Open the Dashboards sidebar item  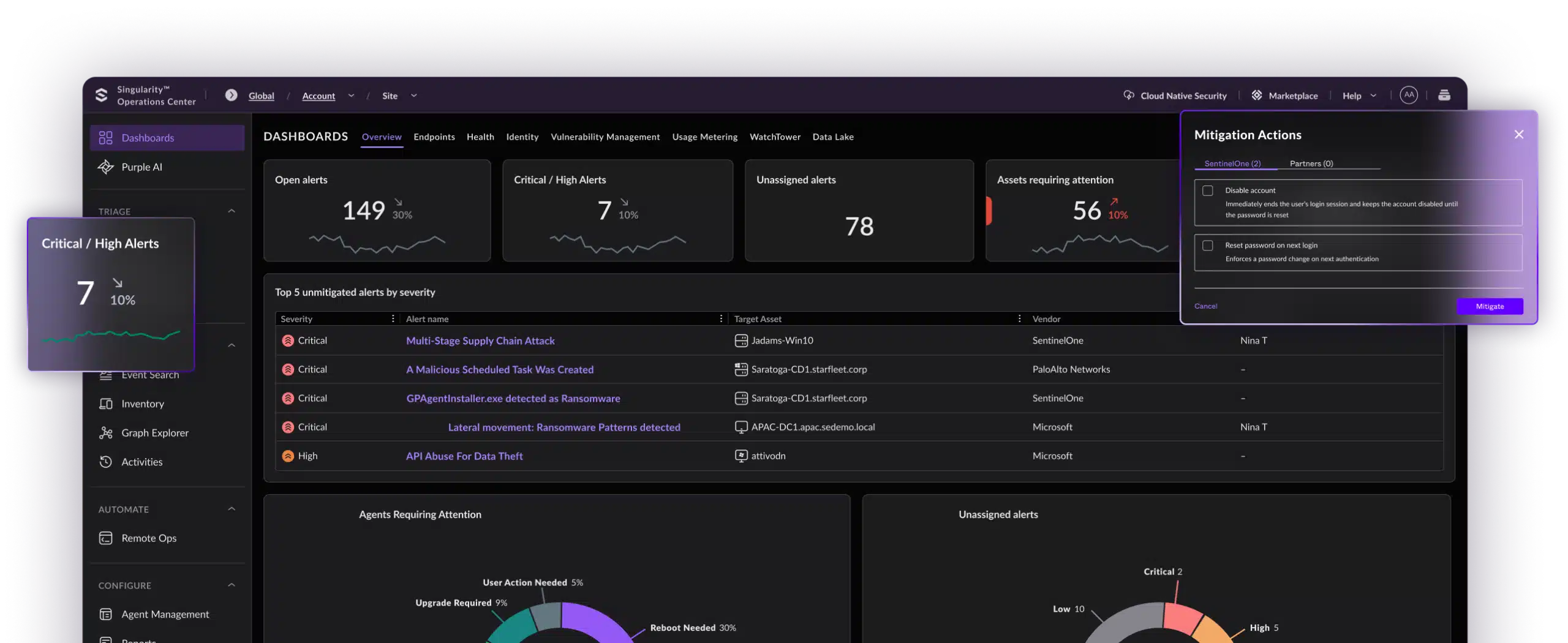tap(167, 138)
